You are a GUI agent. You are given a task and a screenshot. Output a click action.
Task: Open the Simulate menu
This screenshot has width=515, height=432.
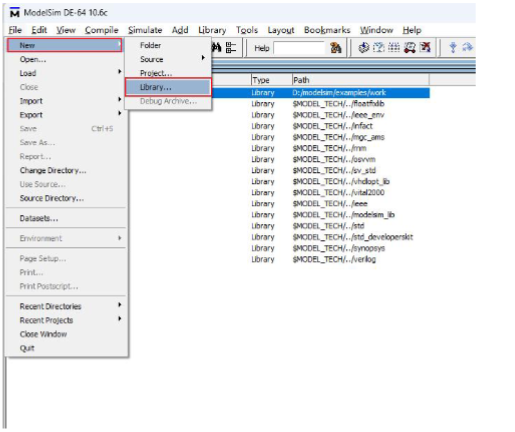(145, 30)
